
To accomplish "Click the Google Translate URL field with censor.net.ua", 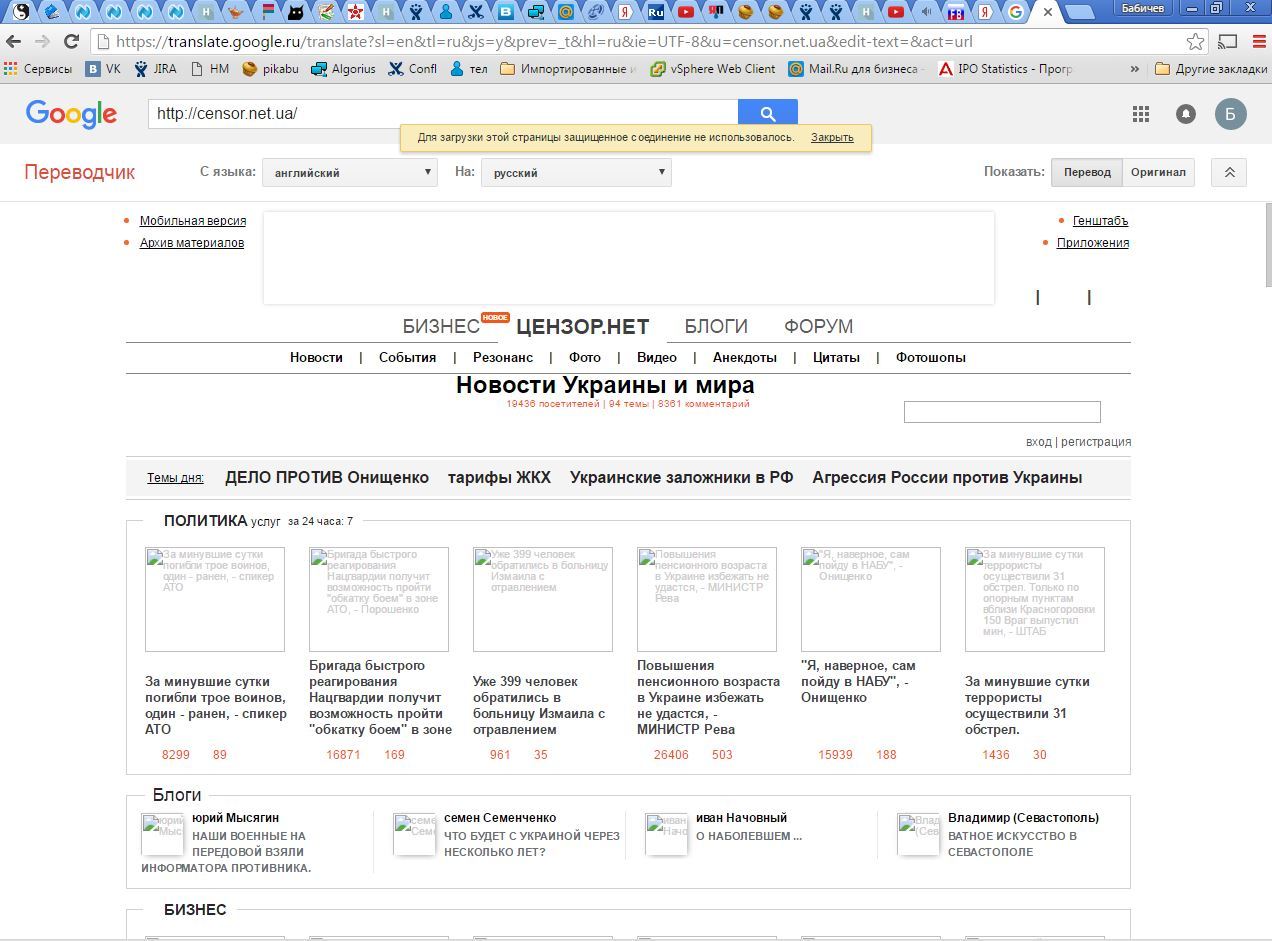I will [x=443, y=113].
